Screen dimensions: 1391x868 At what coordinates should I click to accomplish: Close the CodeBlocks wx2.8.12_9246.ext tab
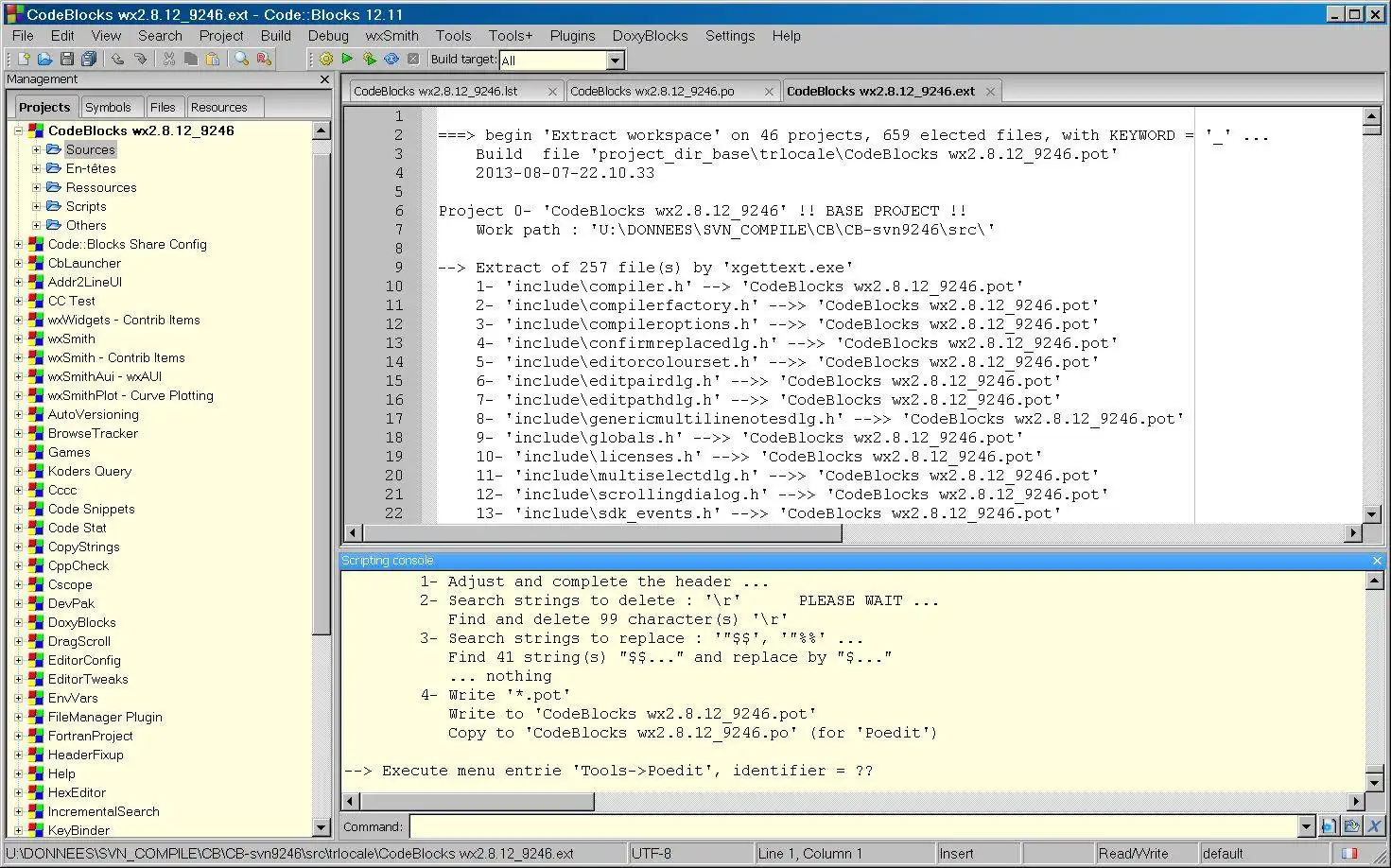(990, 92)
